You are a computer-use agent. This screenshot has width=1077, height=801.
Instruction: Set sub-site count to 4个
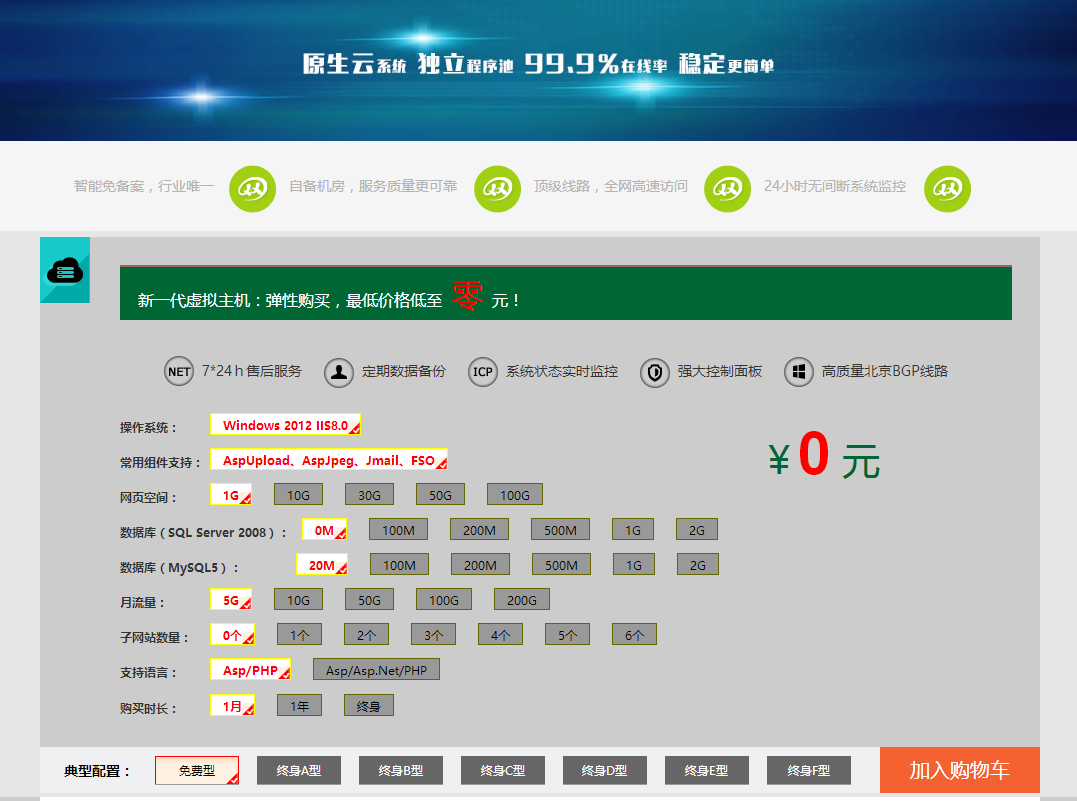click(500, 635)
